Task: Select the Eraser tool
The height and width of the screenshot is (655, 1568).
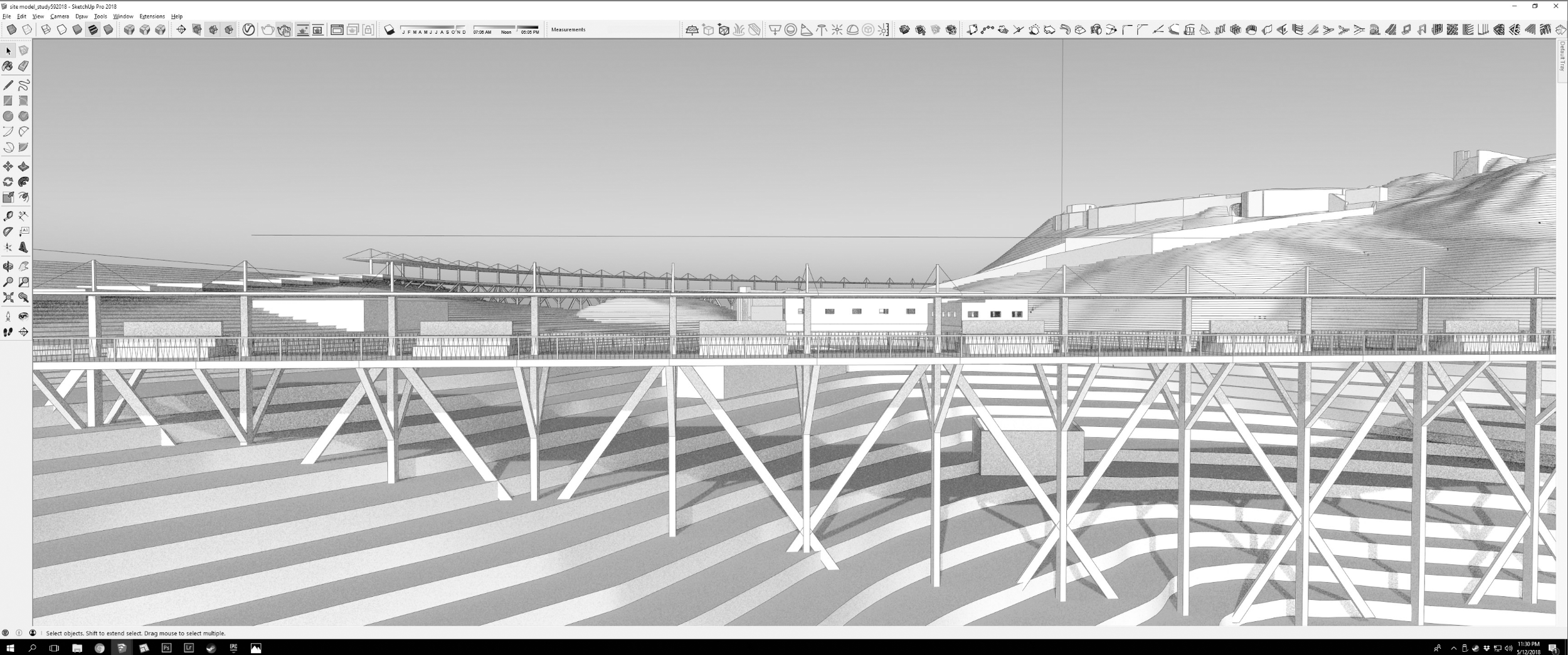Action: click(x=23, y=66)
